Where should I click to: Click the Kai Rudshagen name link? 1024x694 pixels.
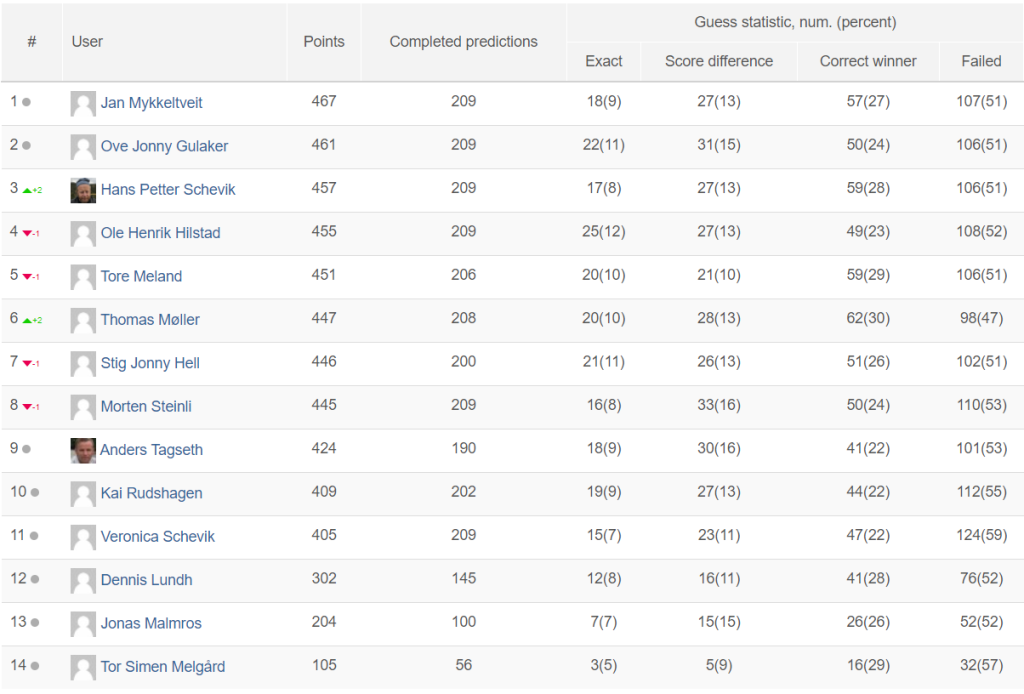click(x=152, y=493)
